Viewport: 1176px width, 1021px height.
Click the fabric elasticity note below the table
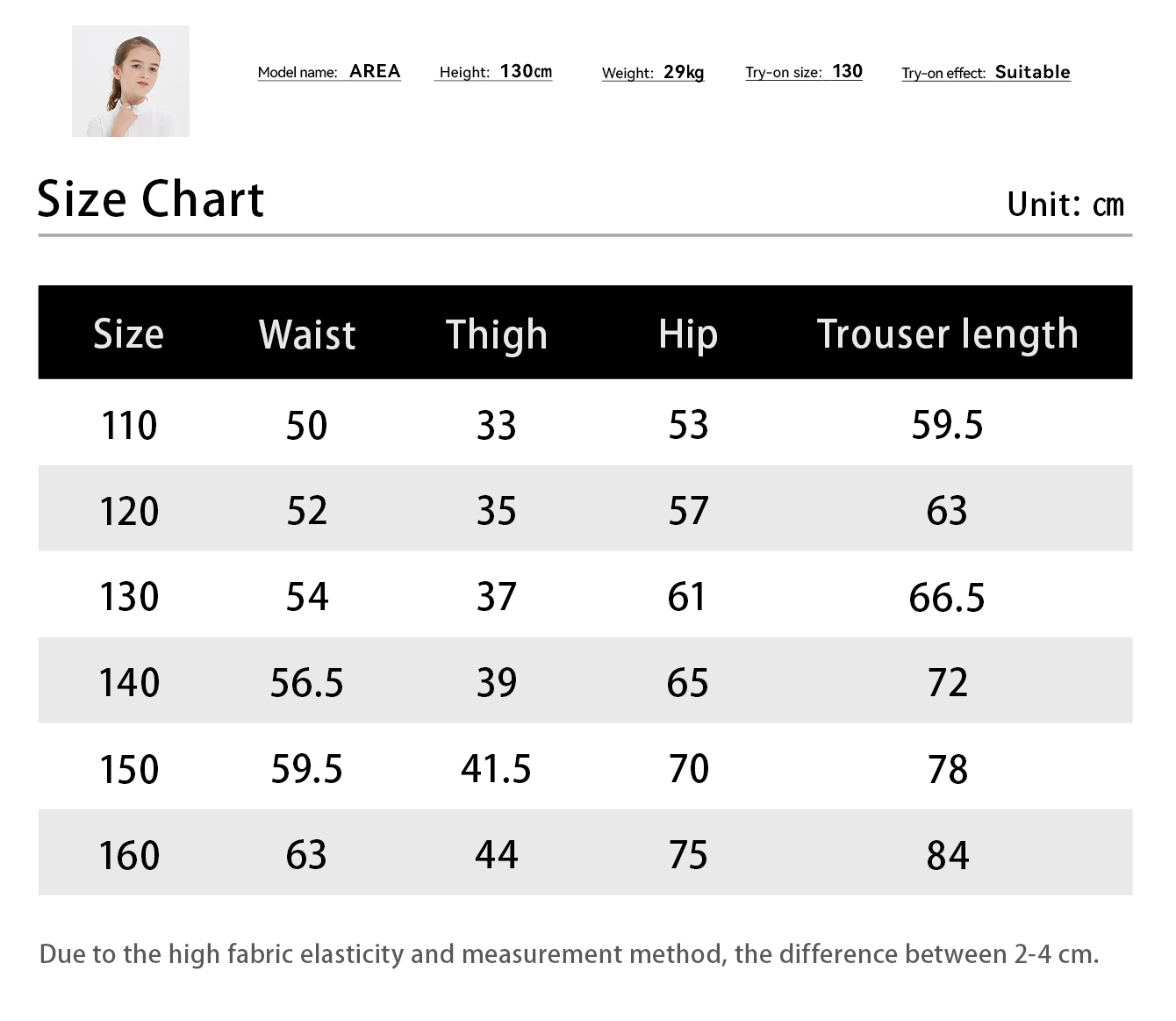click(569, 954)
